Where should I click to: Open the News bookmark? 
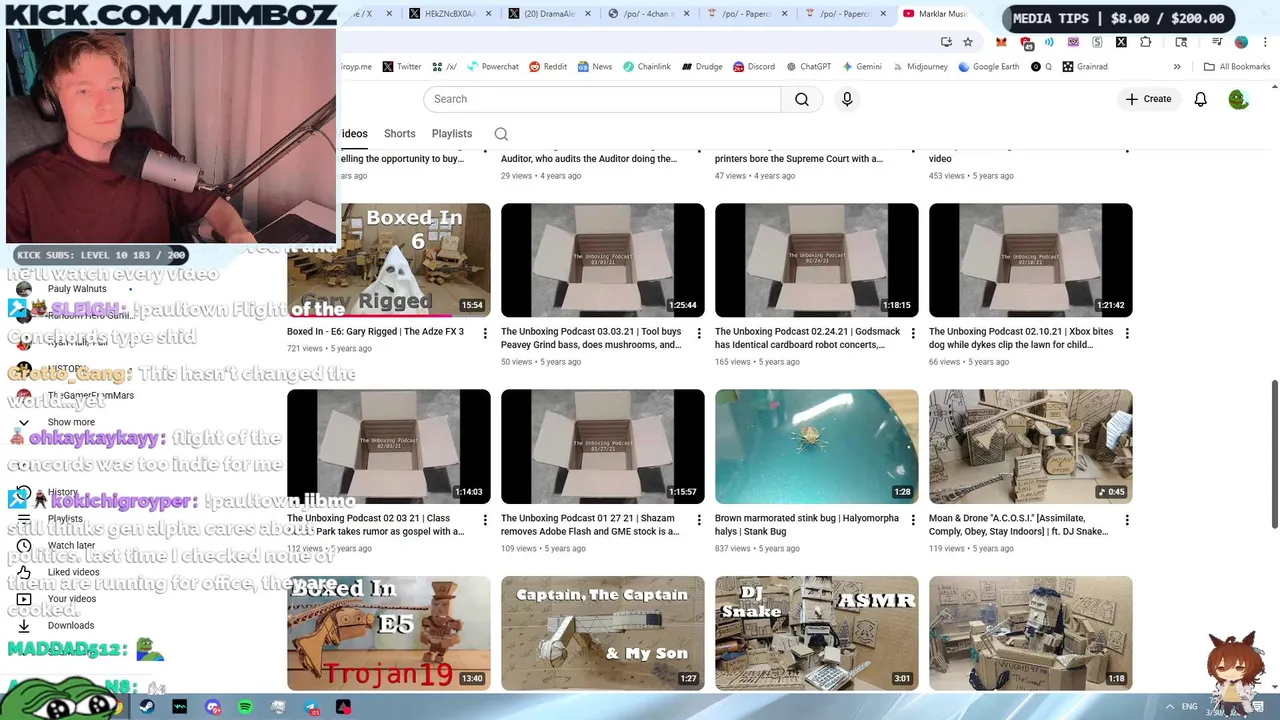594,67
